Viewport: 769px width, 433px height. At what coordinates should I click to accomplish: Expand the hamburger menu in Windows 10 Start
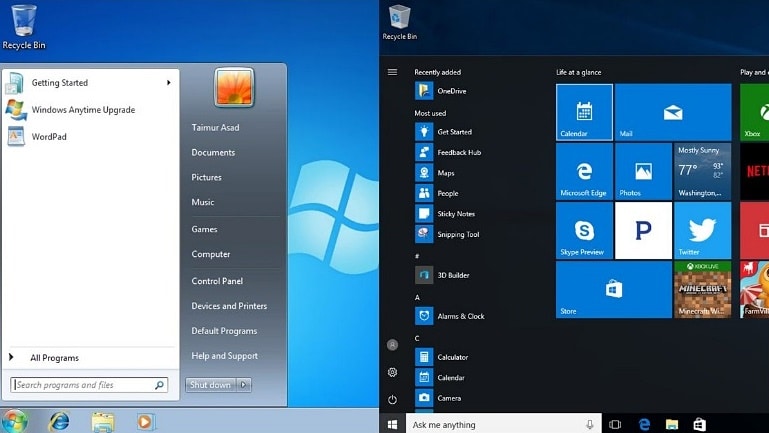pos(392,72)
